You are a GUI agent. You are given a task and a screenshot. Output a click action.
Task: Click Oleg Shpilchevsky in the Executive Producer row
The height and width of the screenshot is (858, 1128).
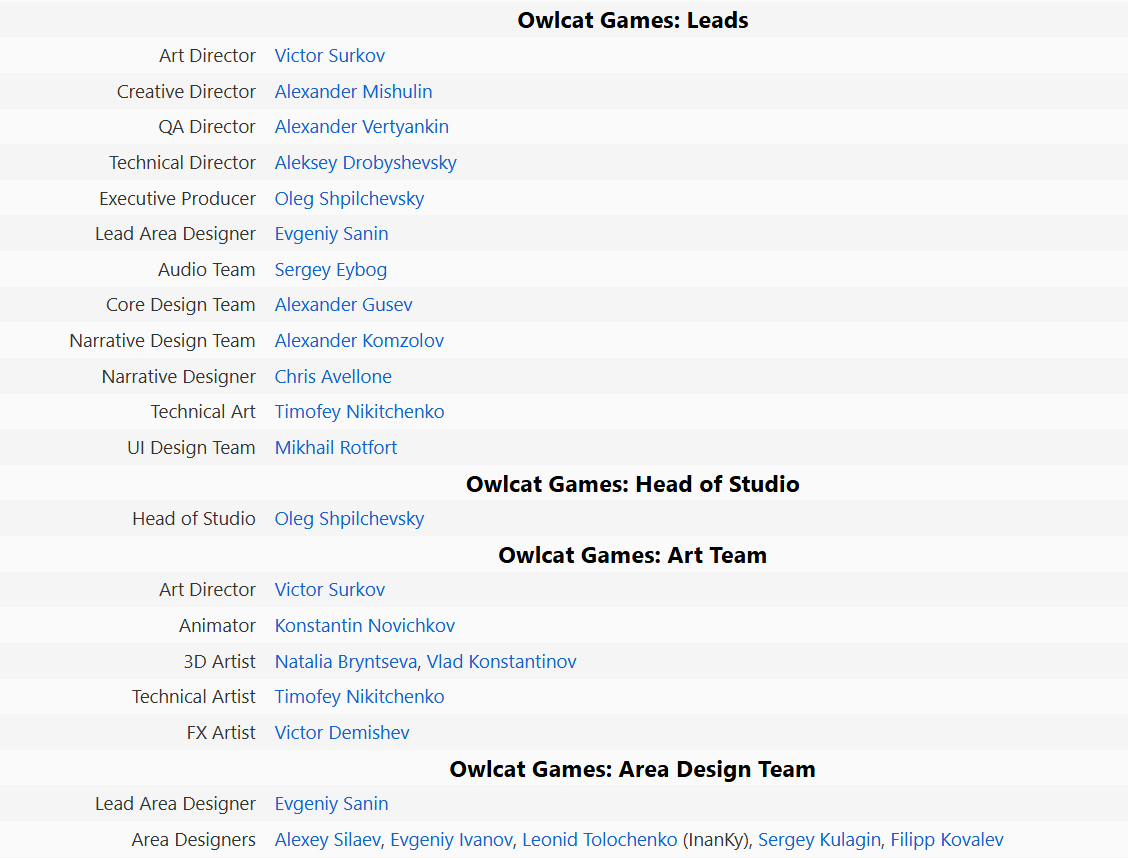pyautogui.click(x=350, y=198)
